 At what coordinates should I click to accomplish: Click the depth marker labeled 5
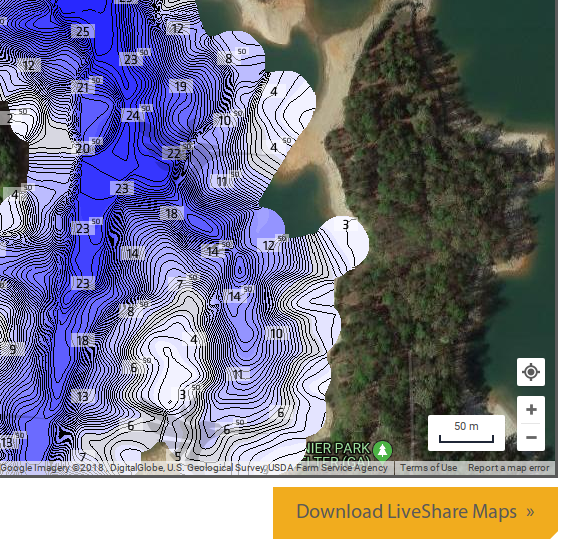178,456
